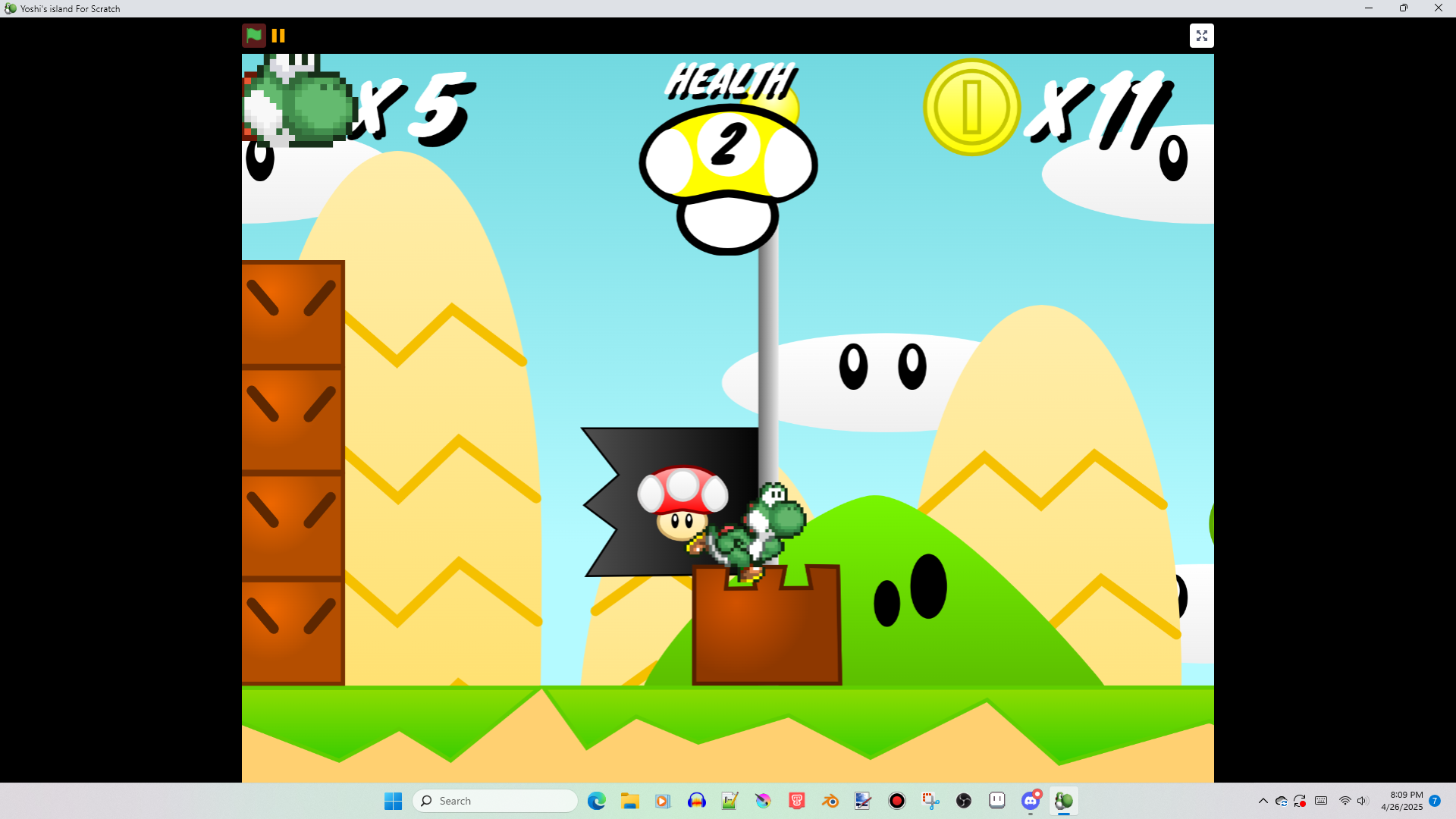Open the notification badge showing 7

tap(1435, 801)
